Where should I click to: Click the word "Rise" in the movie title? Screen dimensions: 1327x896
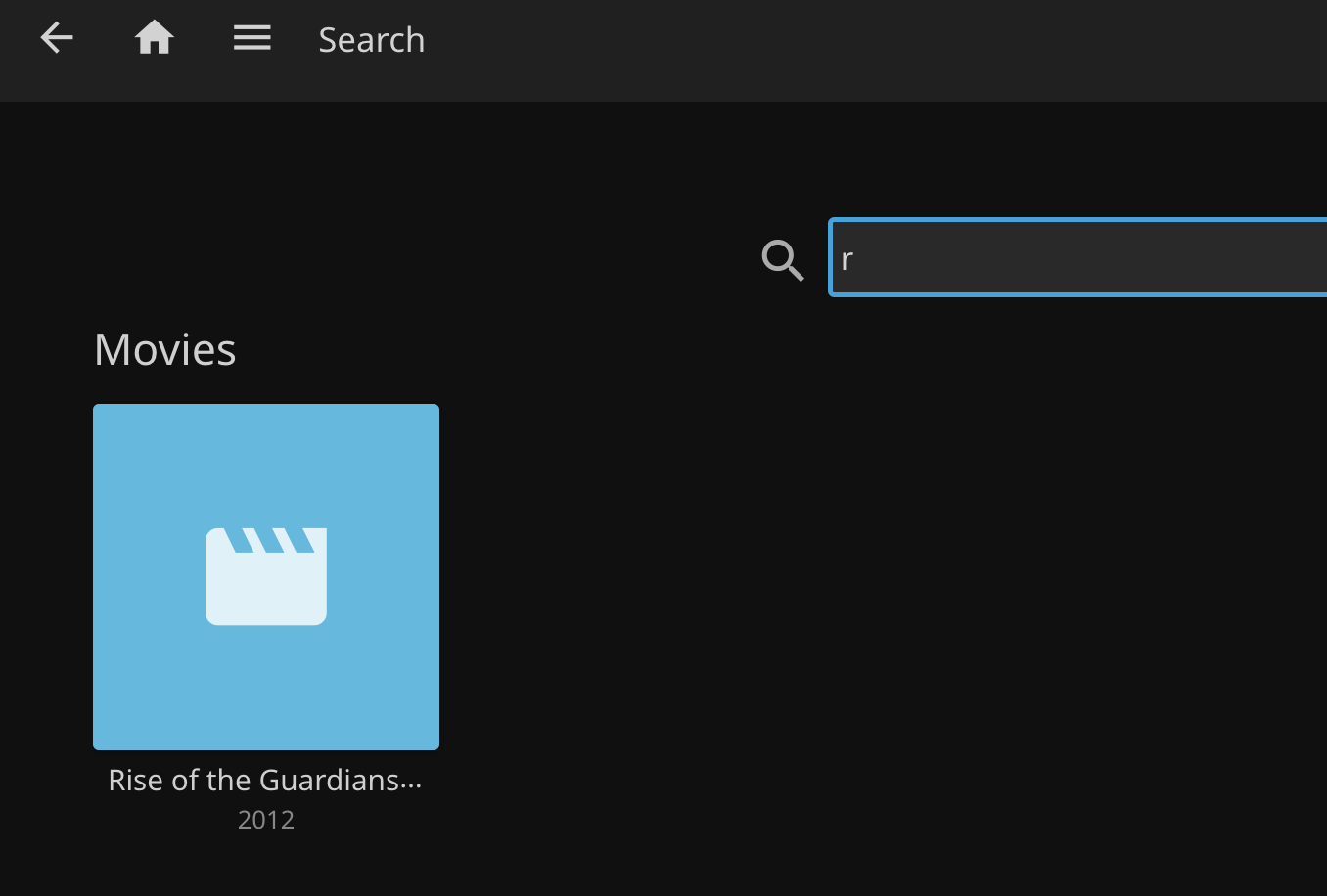(130, 781)
